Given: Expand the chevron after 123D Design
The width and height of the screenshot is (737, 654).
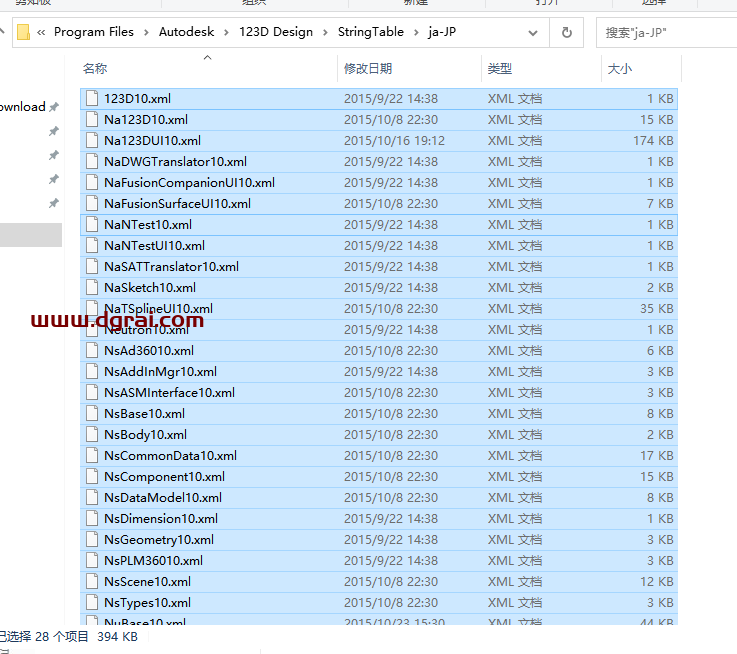Looking at the screenshot, I should 325,32.
